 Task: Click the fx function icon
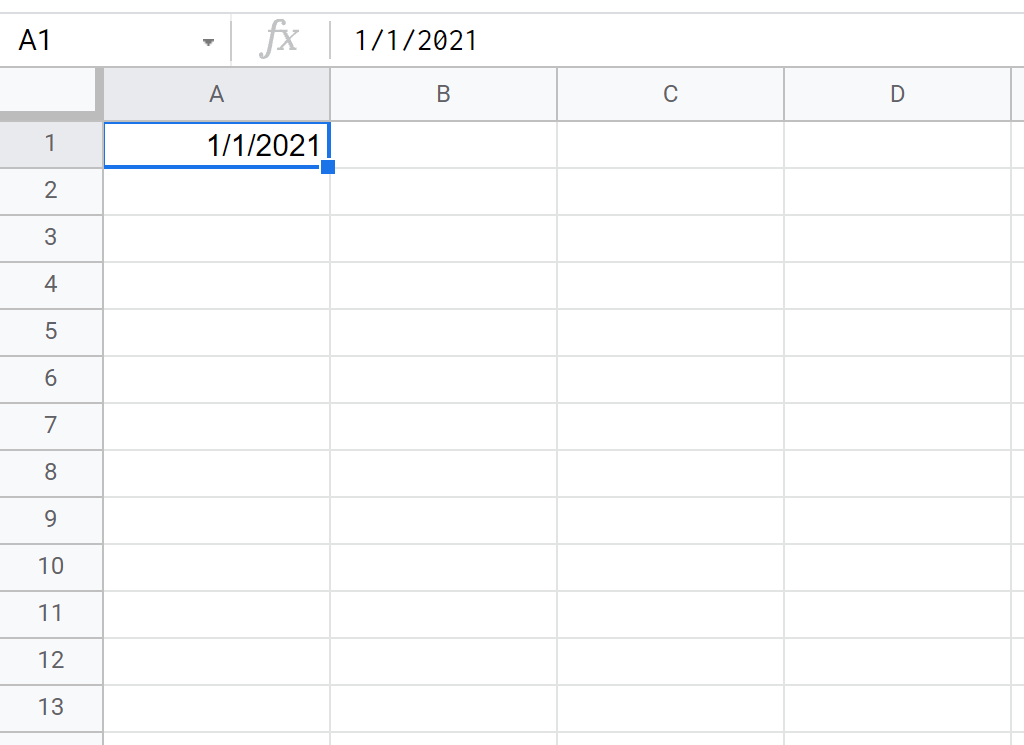click(279, 41)
